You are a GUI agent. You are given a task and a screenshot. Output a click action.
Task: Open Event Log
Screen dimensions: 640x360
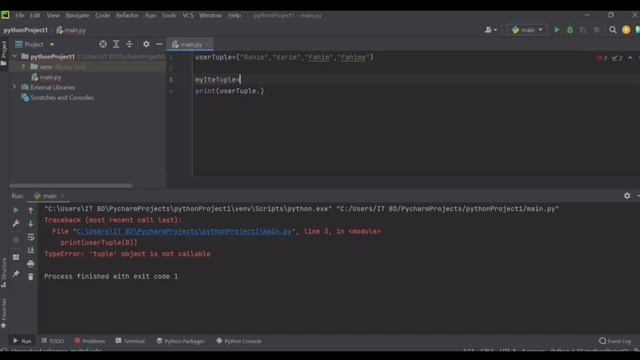pos(615,341)
